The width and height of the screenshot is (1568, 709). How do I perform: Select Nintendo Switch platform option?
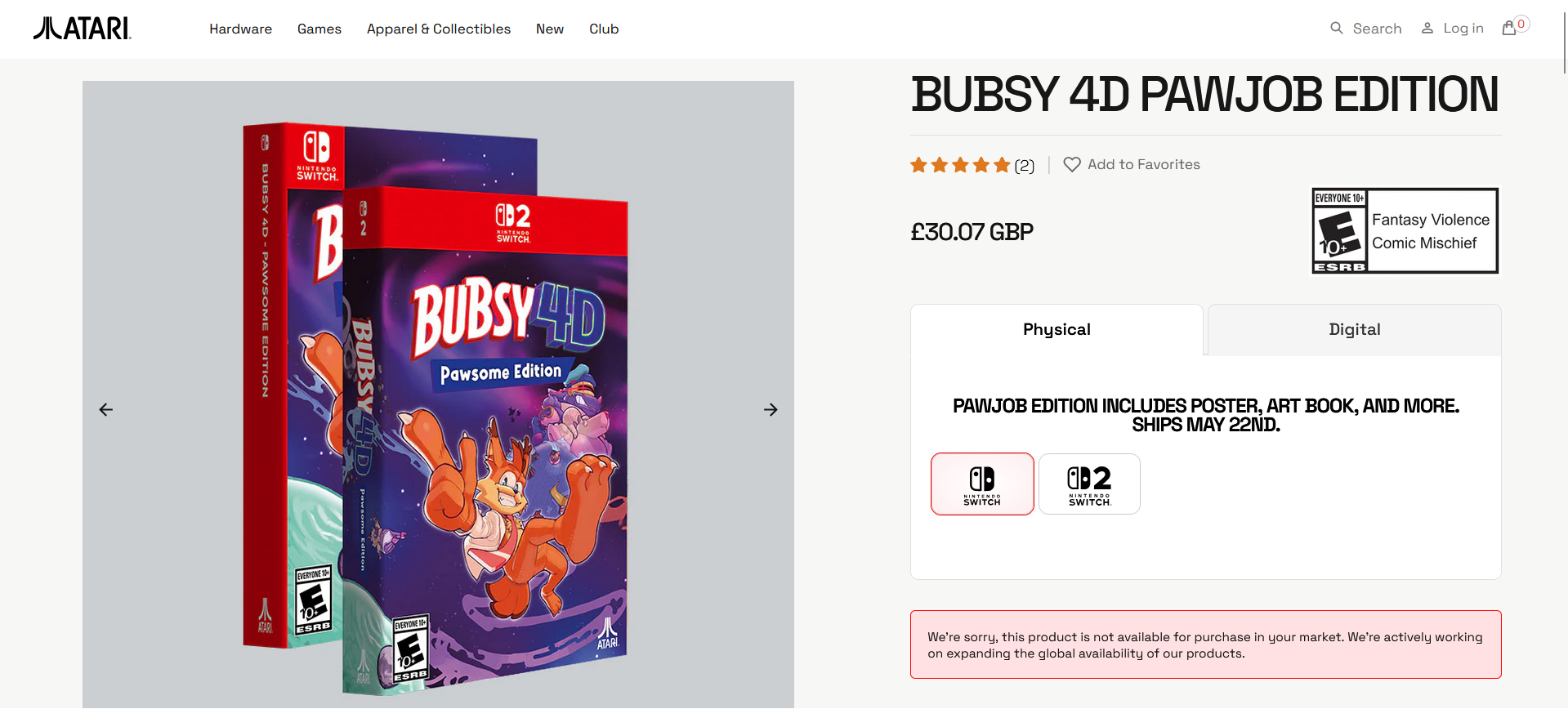(x=982, y=484)
